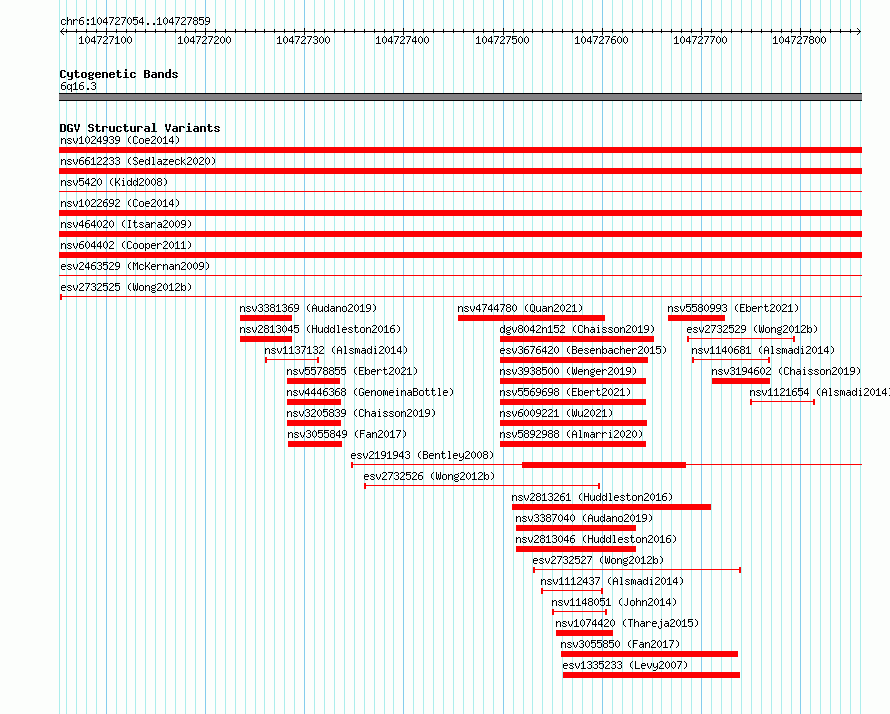This screenshot has width=890, height=714.
Task: Click ruler position 104727500
Action: (x=502, y=40)
